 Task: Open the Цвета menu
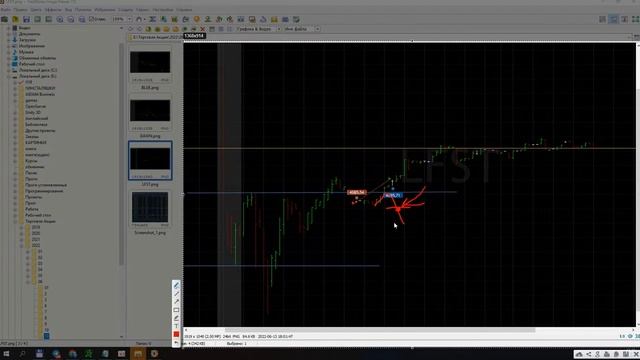click(x=36, y=9)
